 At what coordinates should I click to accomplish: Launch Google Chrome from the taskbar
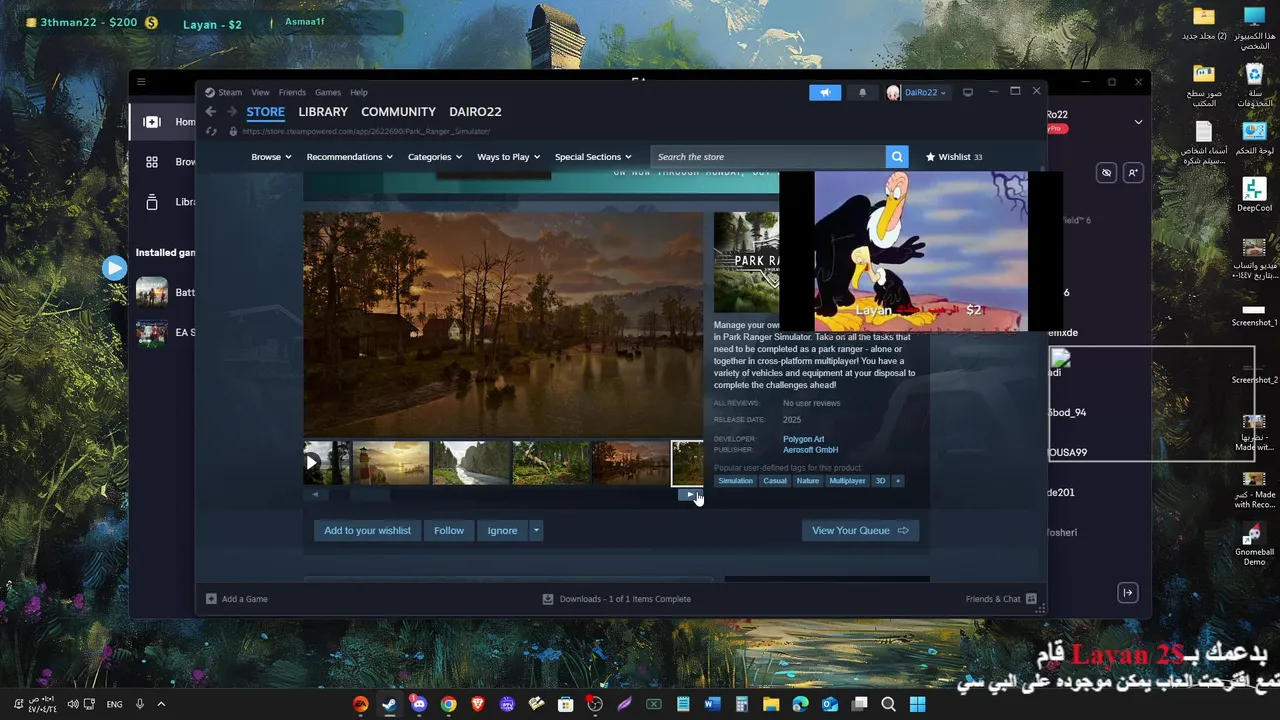[x=448, y=704]
